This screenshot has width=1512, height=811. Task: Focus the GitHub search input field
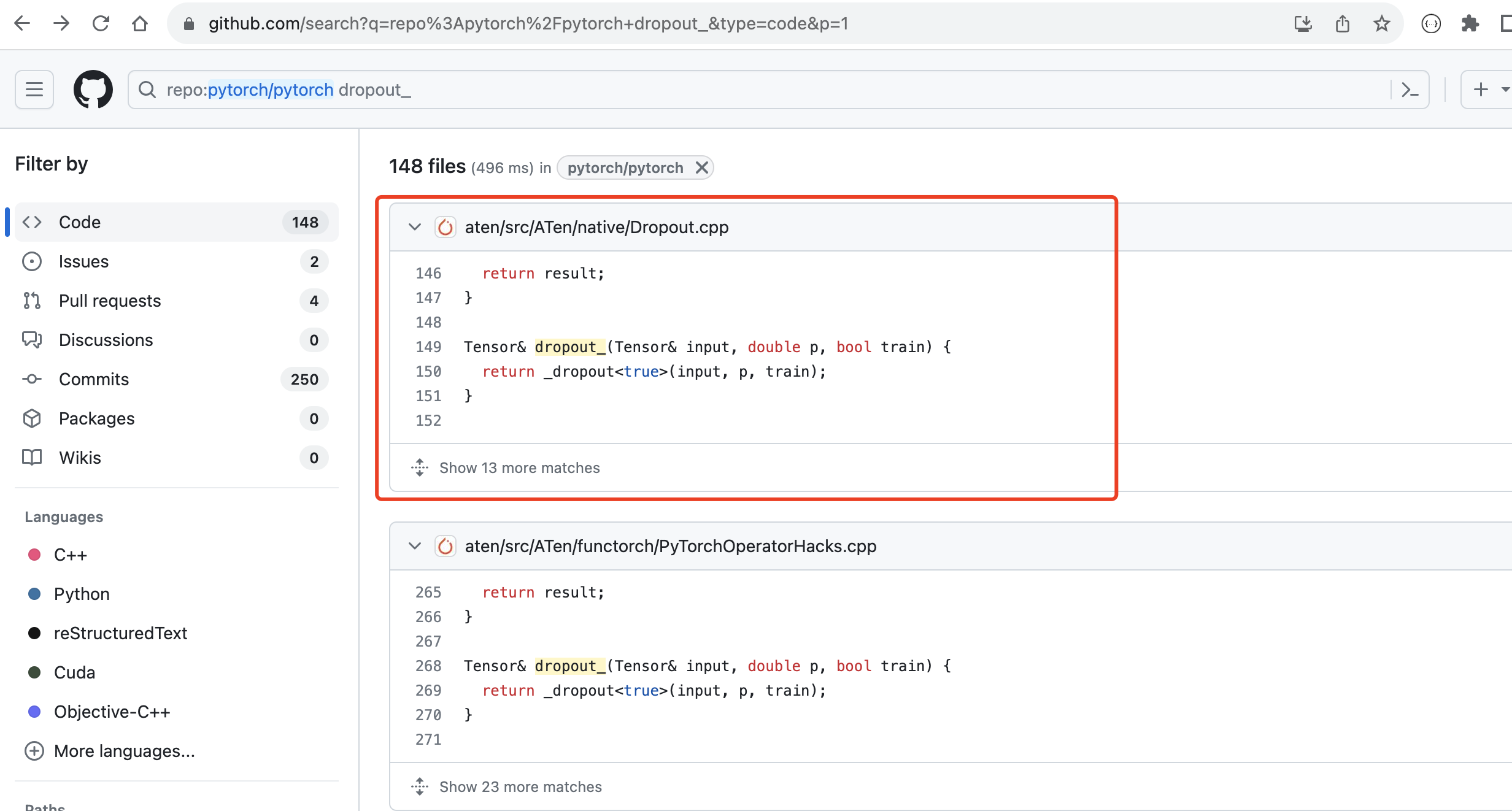click(x=778, y=90)
